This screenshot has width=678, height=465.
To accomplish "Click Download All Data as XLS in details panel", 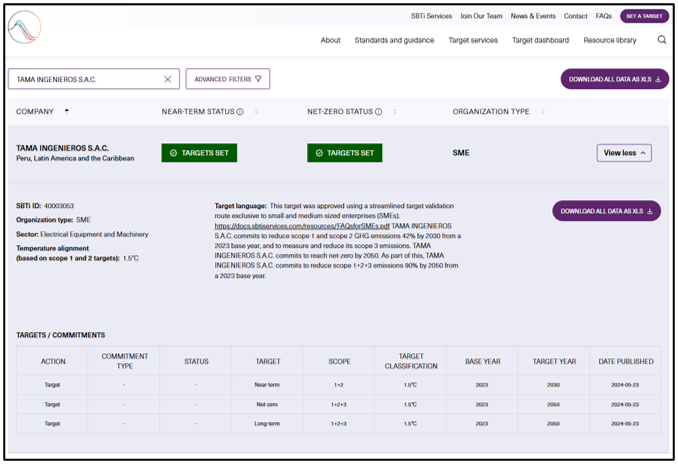I will tap(606, 211).
